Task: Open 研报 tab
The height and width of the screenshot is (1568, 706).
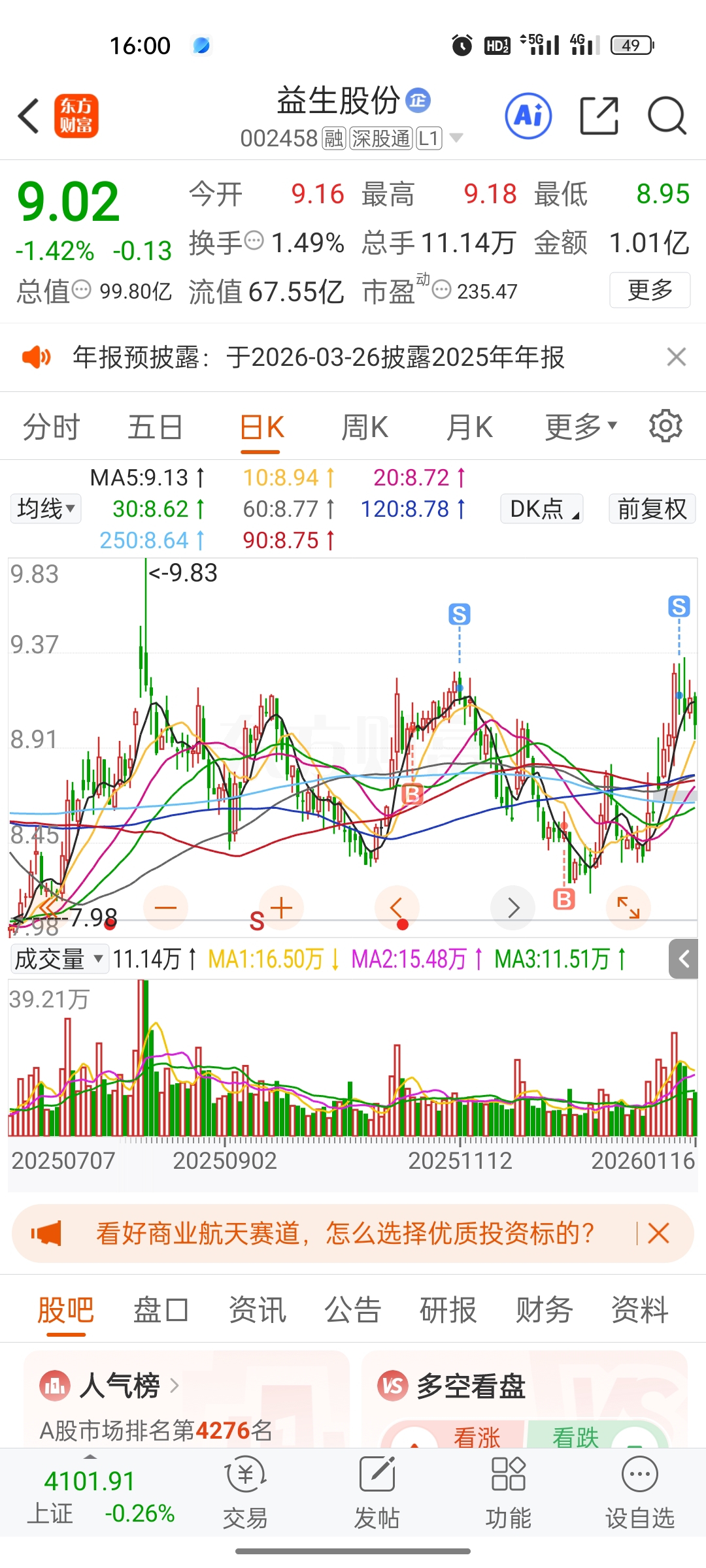Action: click(x=448, y=1310)
